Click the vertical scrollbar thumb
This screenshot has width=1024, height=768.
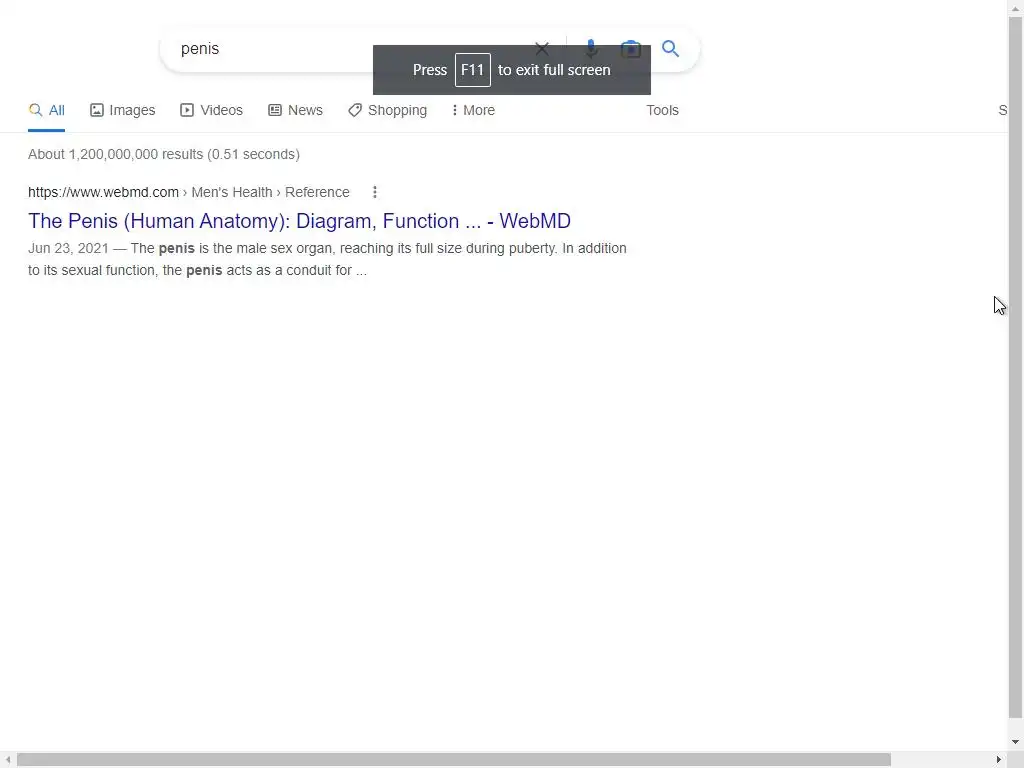pos(1016,366)
